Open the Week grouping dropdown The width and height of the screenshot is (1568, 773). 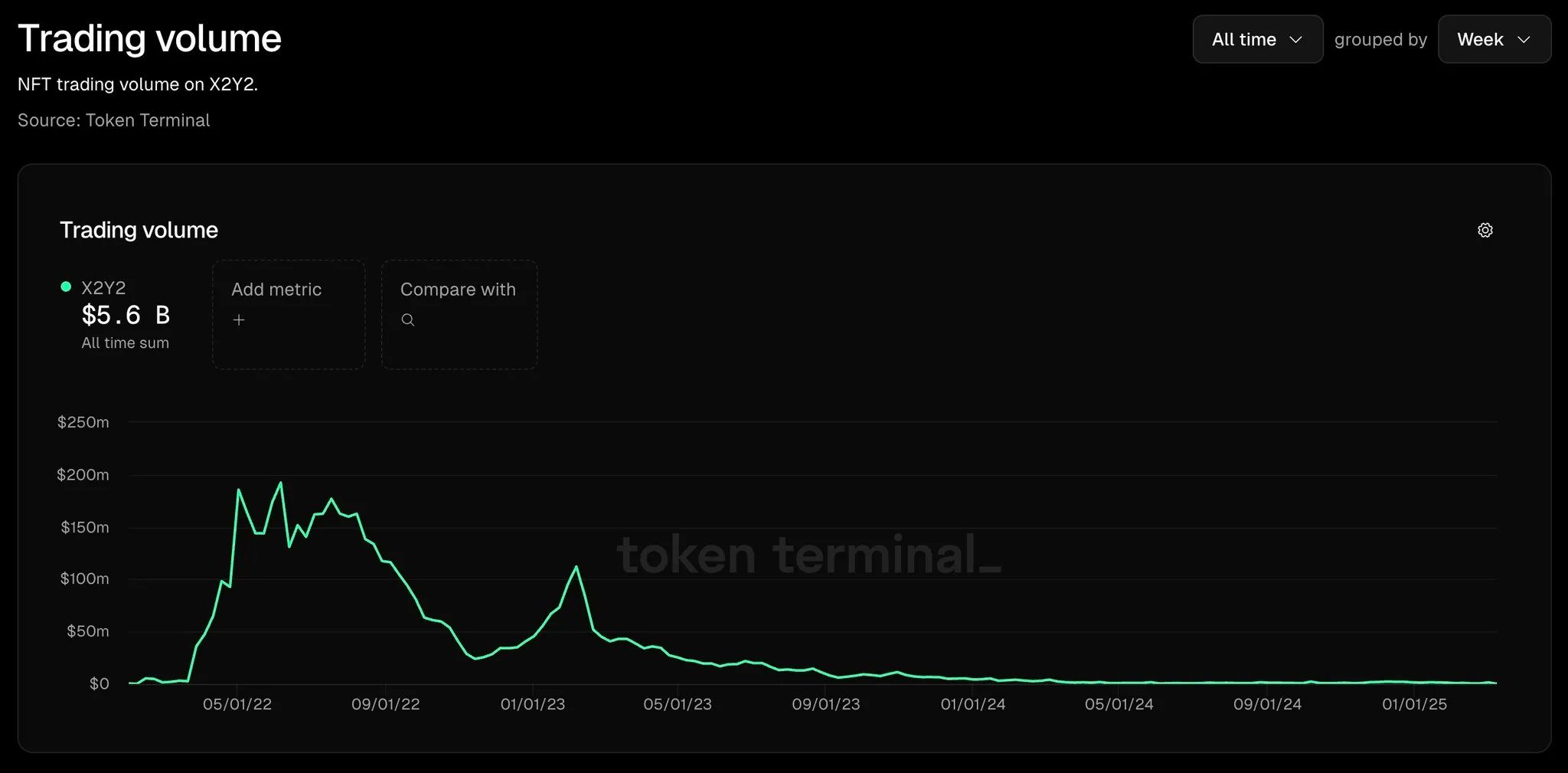(1493, 40)
